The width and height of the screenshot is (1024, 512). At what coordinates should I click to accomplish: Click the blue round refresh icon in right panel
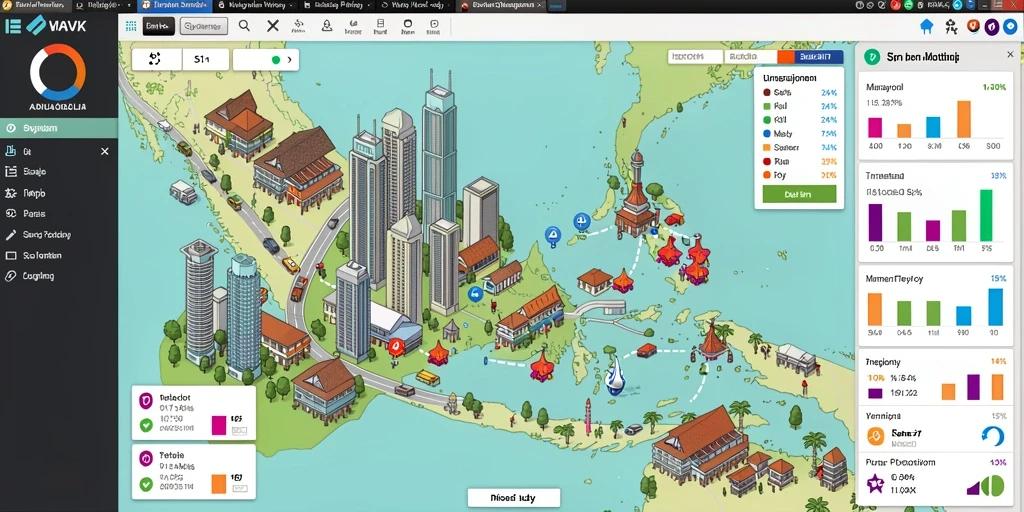point(992,436)
